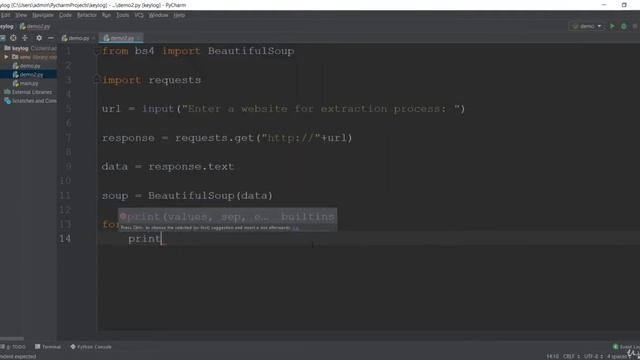The image size is (640, 360).
Task: Click line 14 number in gutter
Action: point(65,238)
